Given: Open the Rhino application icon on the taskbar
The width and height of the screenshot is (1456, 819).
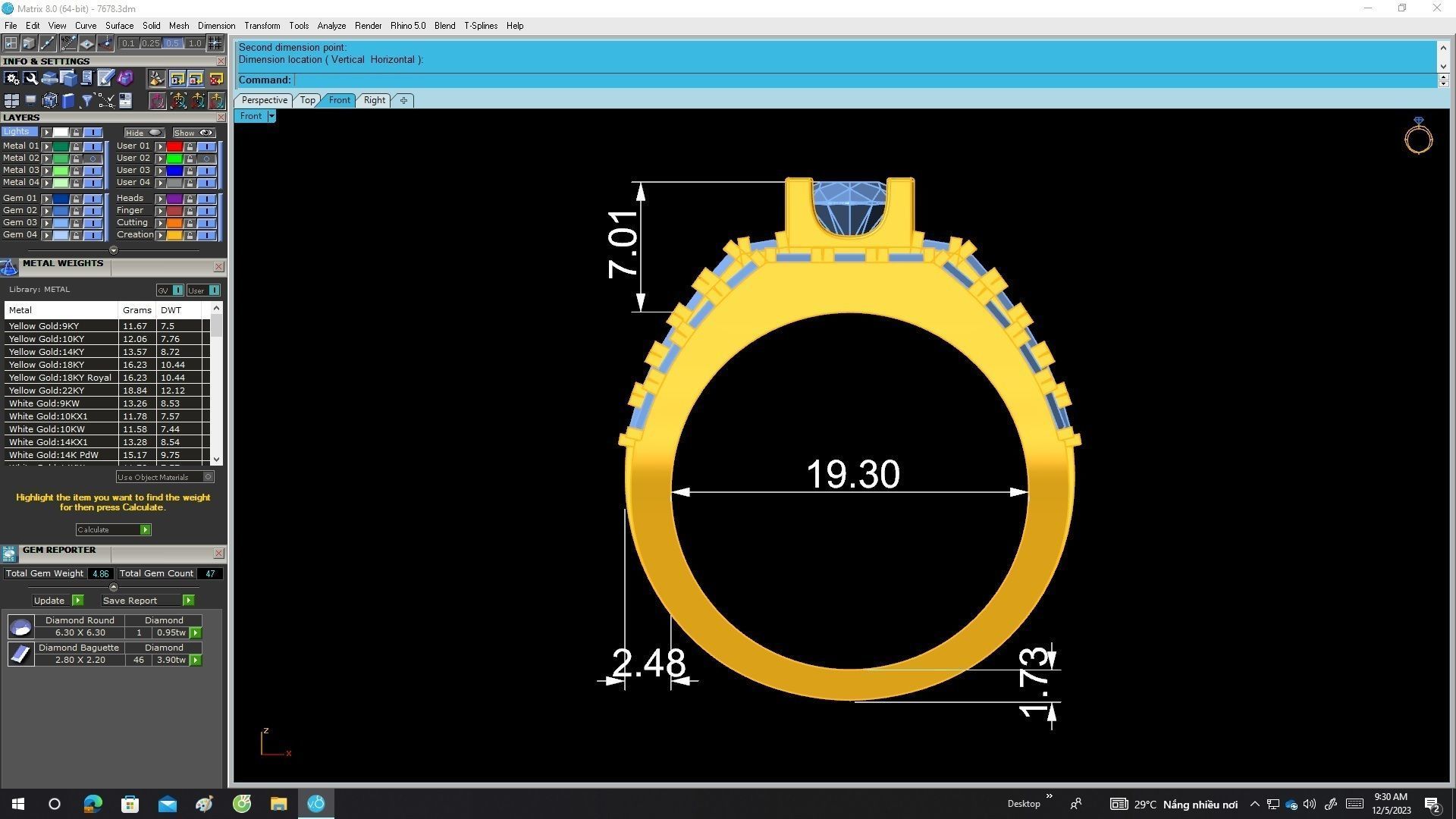Looking at the screenshot, I should (x=316, y=804).
